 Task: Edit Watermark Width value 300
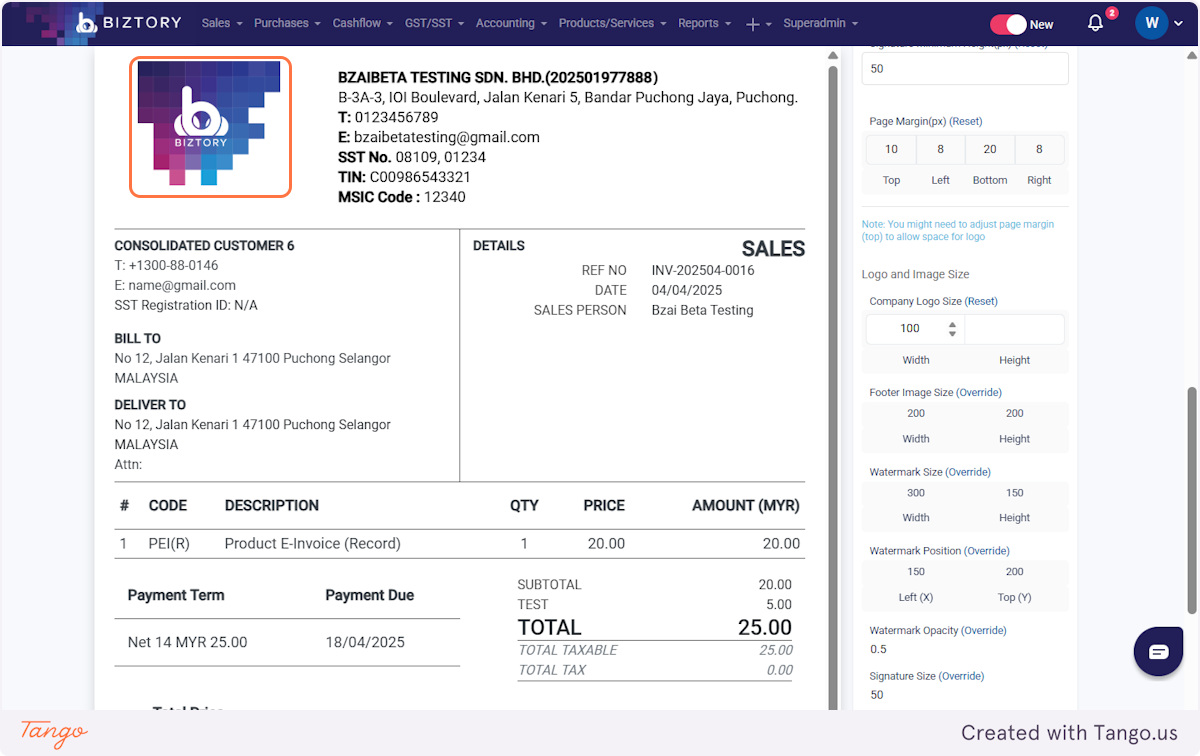click(916, 493)
